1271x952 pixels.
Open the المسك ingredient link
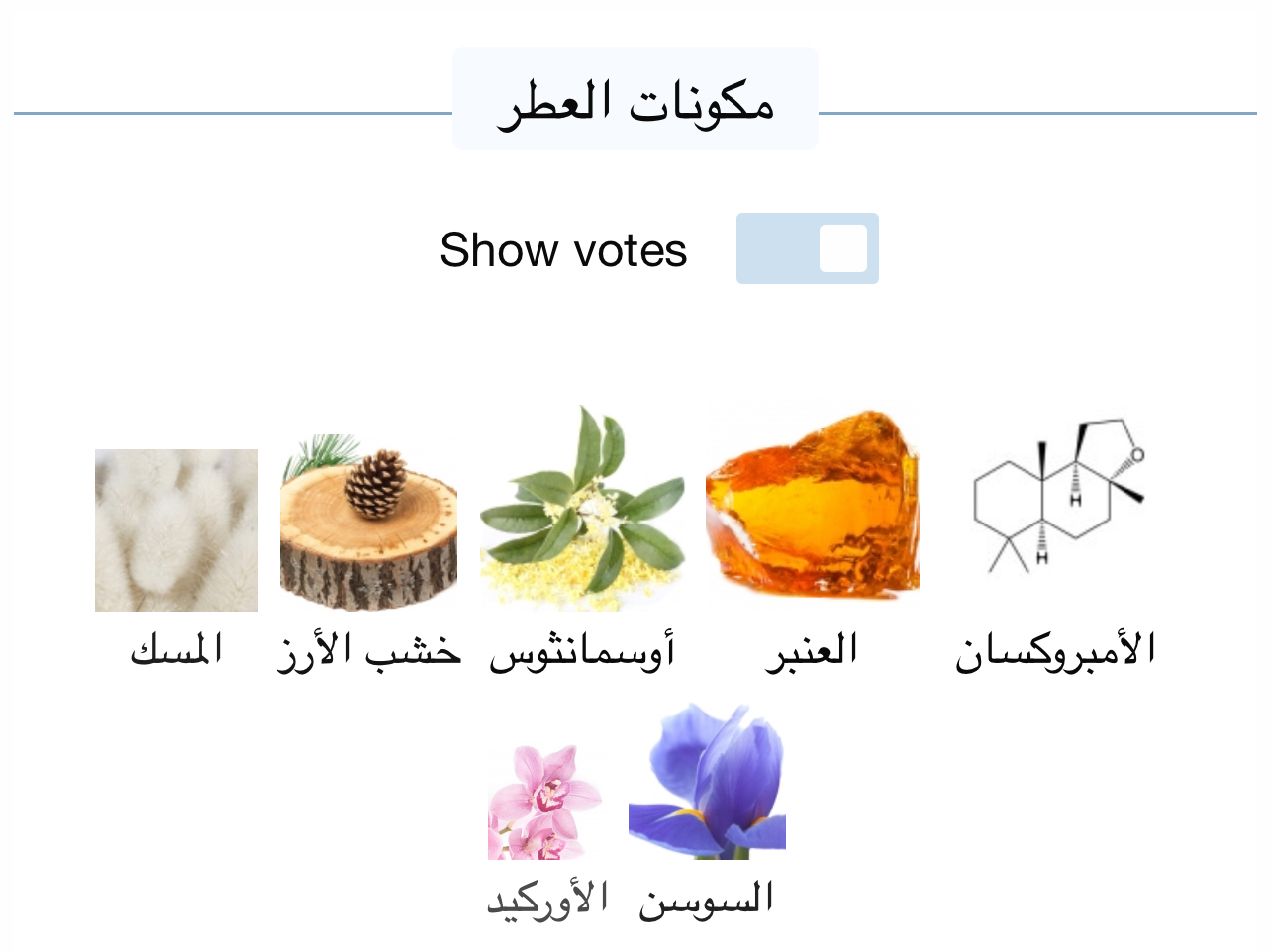(x=176, y=650)
